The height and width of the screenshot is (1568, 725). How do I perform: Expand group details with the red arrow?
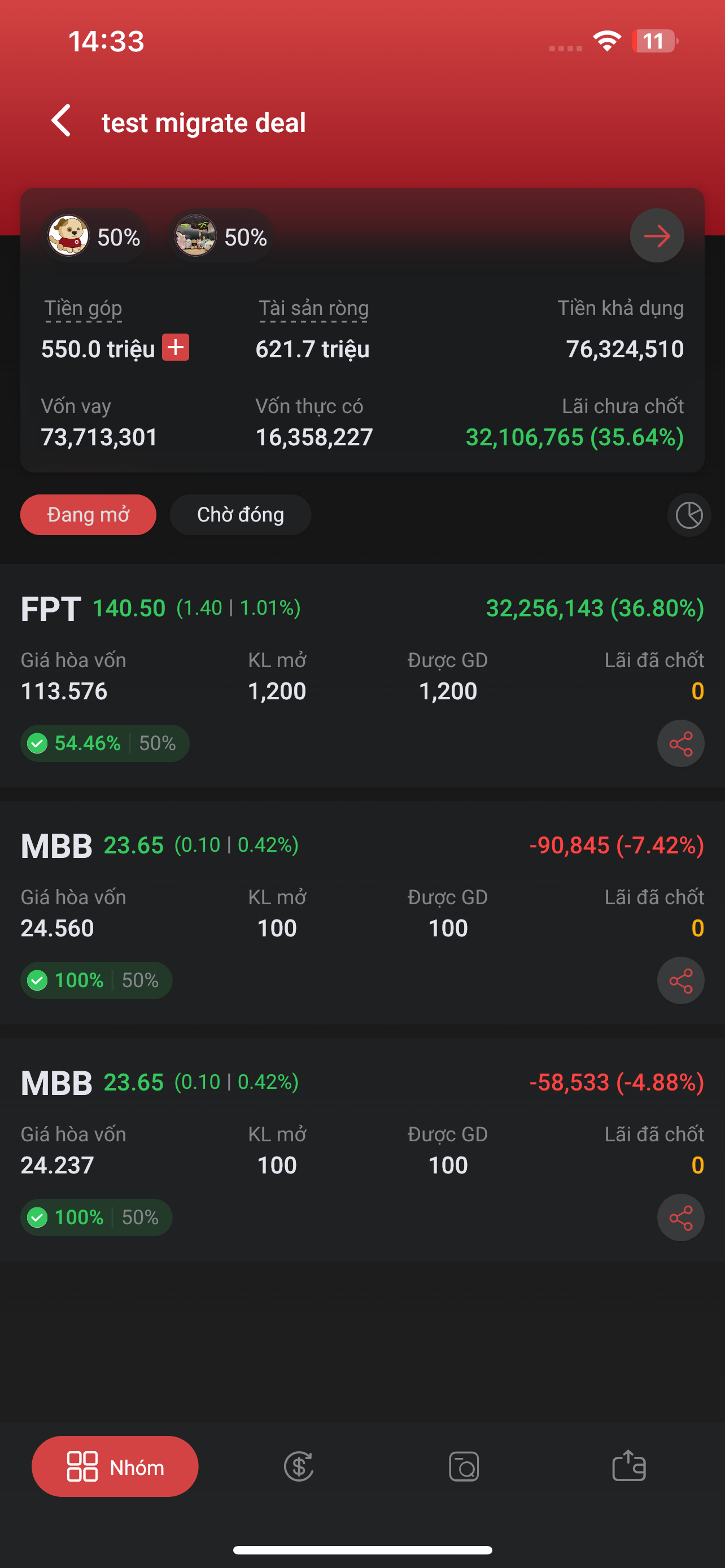click(656, 235)
